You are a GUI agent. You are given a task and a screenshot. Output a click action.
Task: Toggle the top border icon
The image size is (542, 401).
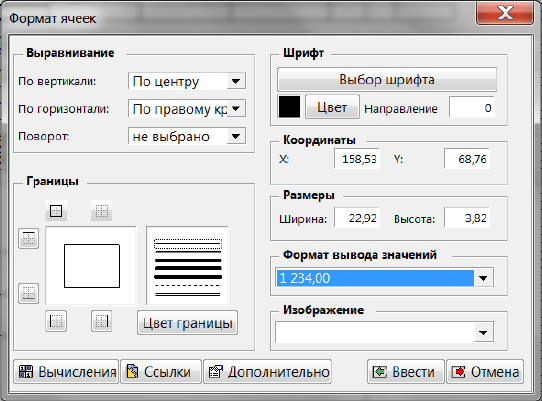click(28, 238)
